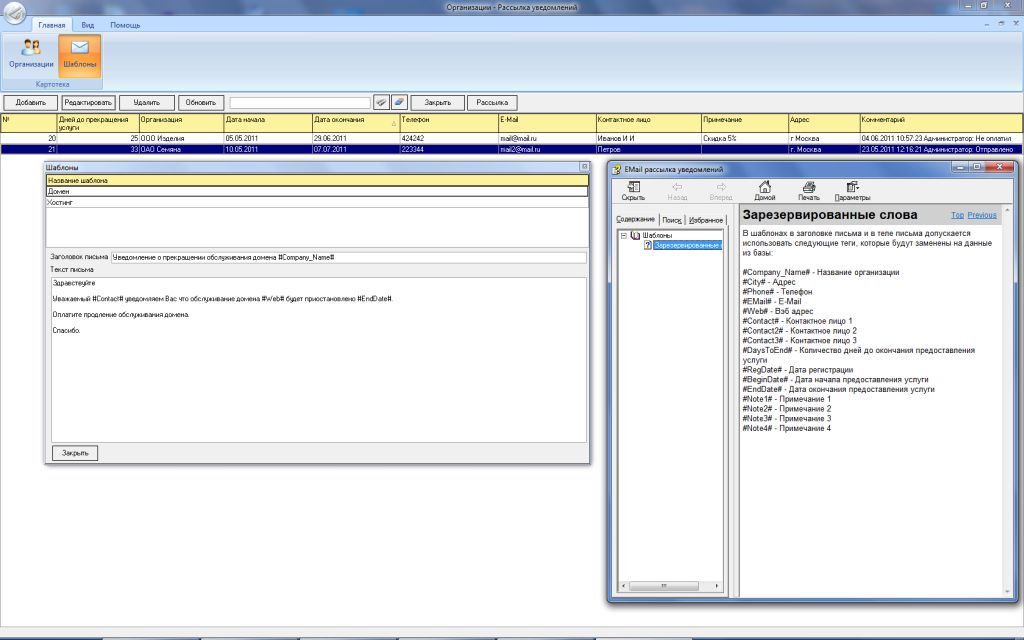This screenshot has height=640, width=1024.
Task: Sort by the Дата окончания column header
Action: 356,123
